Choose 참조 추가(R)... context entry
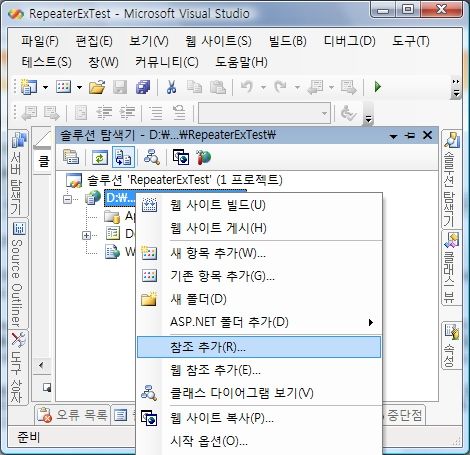This screenshot has height=455, width=470. pos(259,347)
